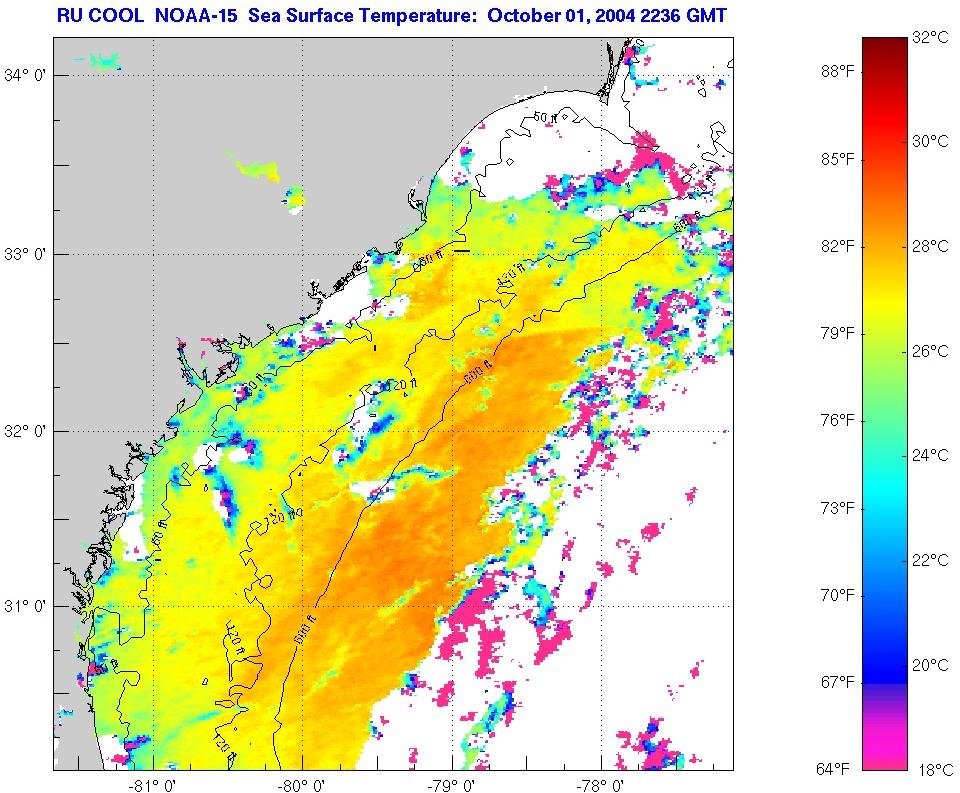
Task: Click the 30°C colorbar label
Action: (930, 141)
